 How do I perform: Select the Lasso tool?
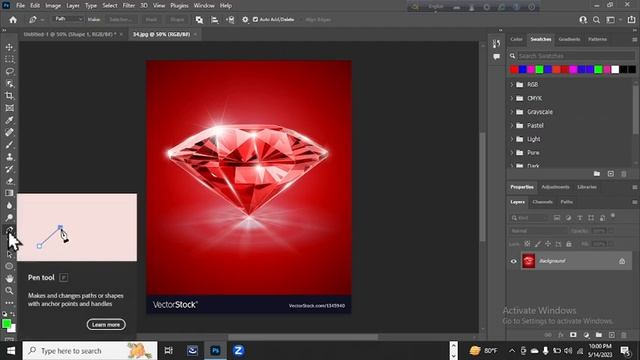click(x=9, y=71)
